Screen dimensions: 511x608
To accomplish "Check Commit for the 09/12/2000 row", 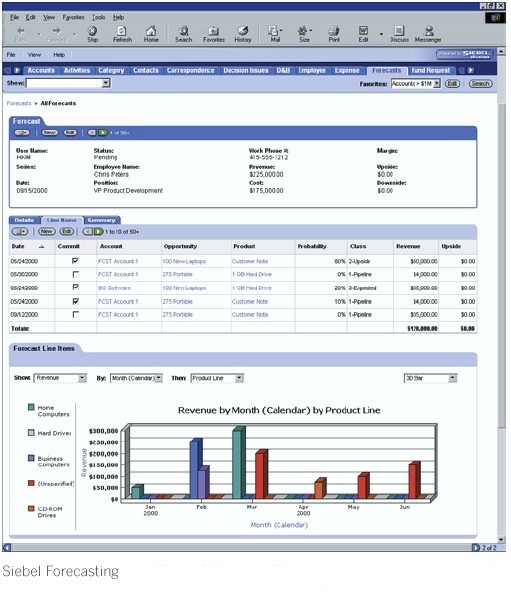I will point(76,314).
